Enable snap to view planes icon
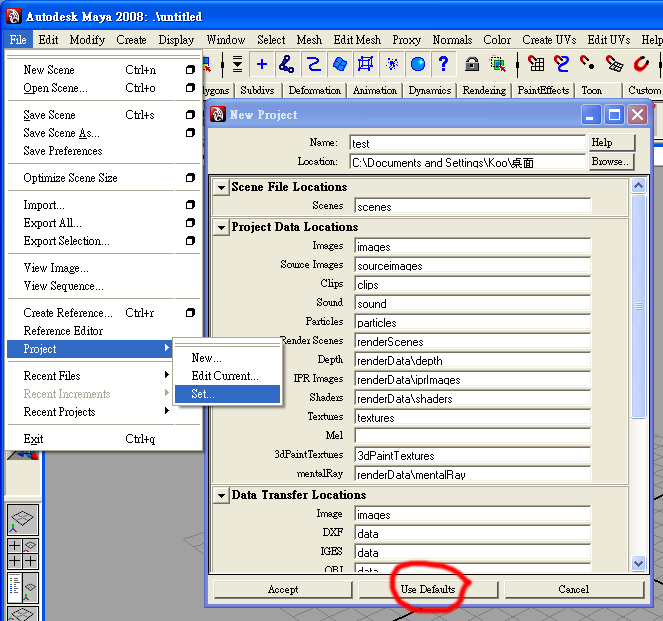663x621 pixels. [614, 64]
